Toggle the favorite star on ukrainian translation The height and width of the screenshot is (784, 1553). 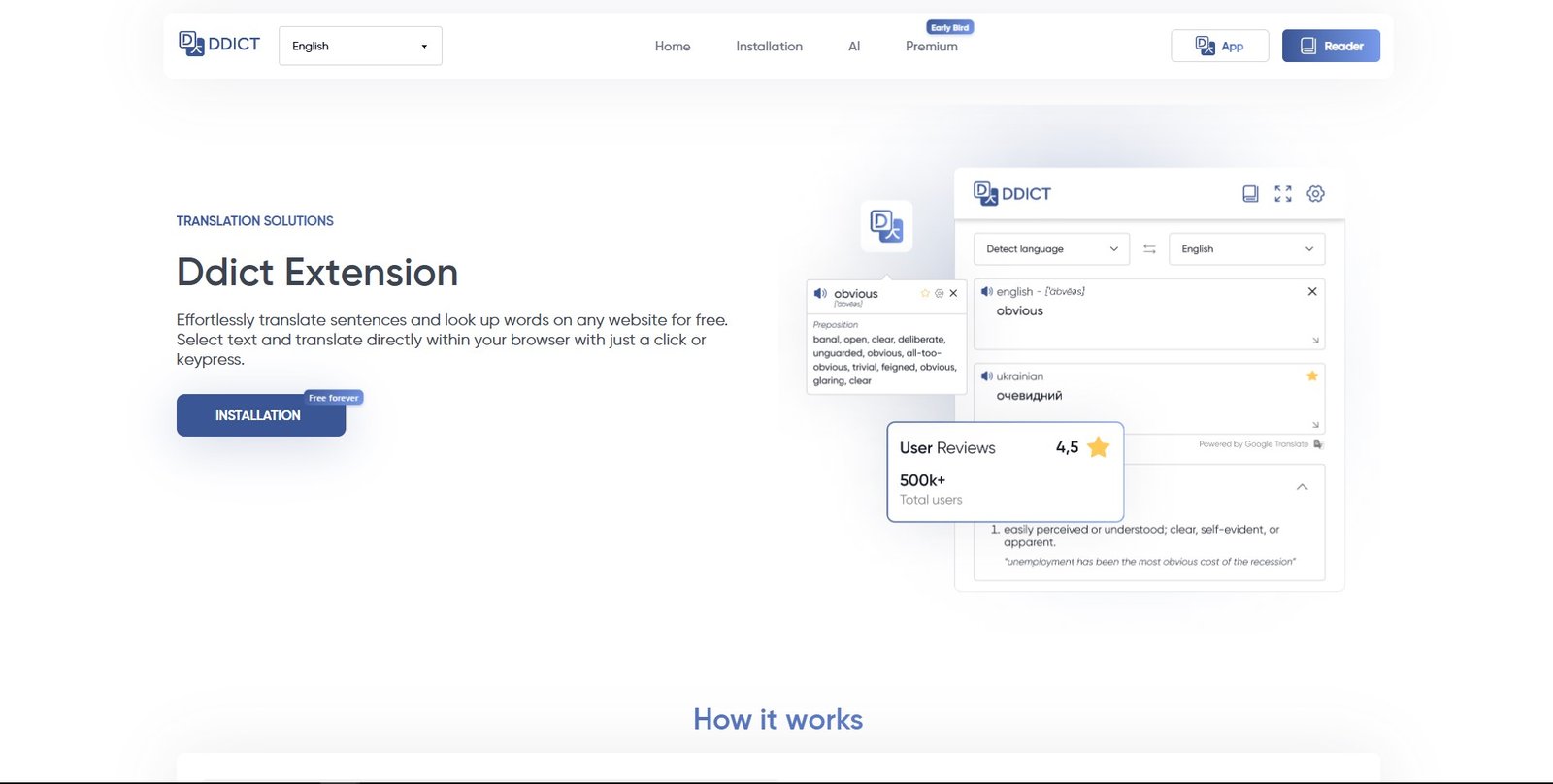pos(1312,376)
